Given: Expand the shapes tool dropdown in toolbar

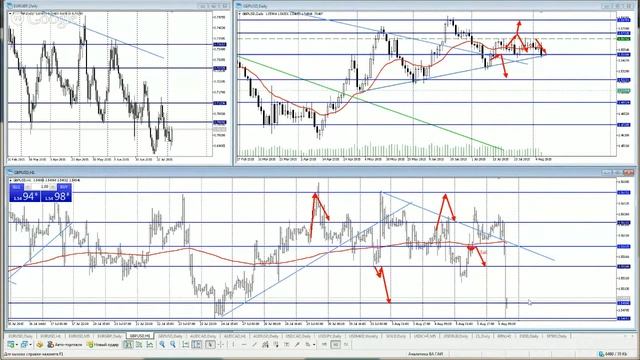Looking at the screenshot, I should pyautogui.click(x=314, y=345).
